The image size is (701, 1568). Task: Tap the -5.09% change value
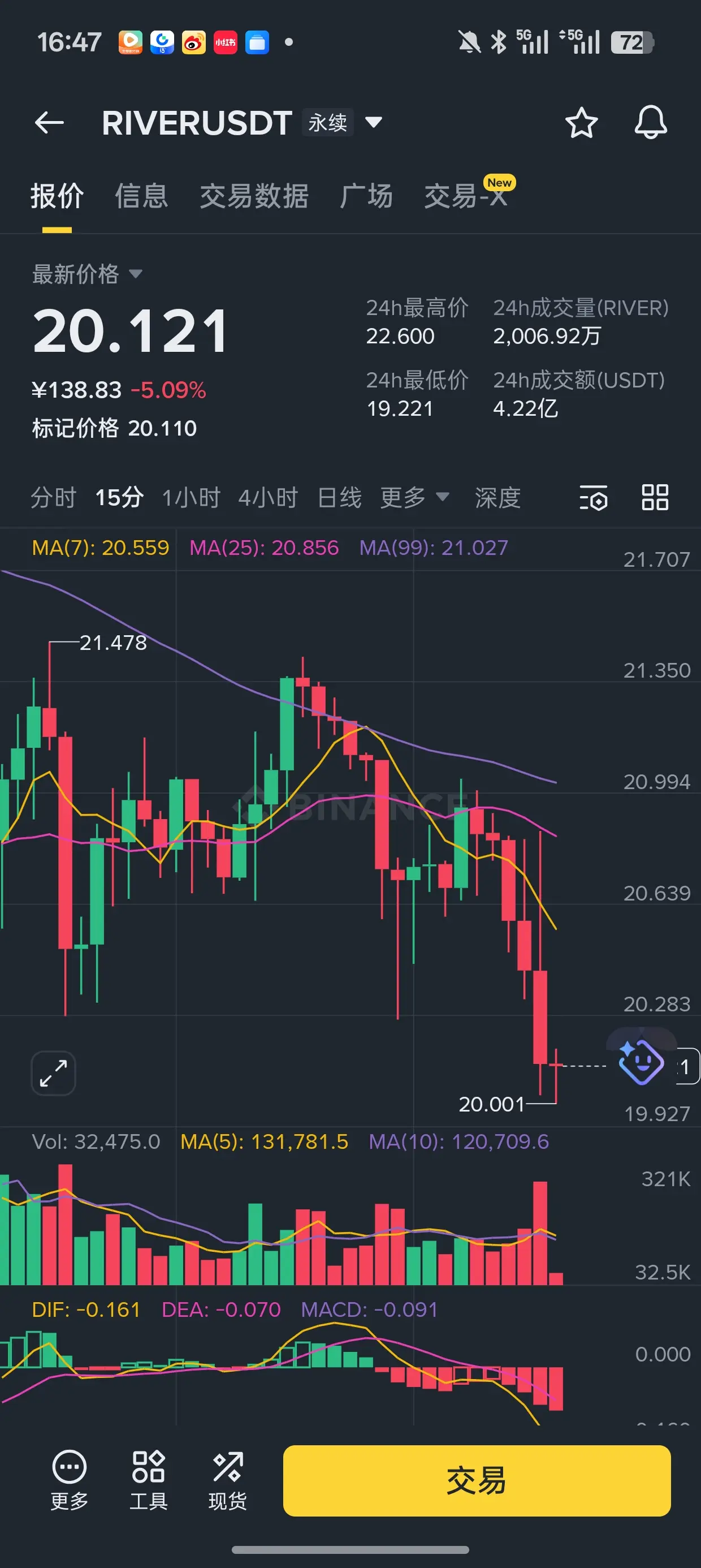pos(168,390)
